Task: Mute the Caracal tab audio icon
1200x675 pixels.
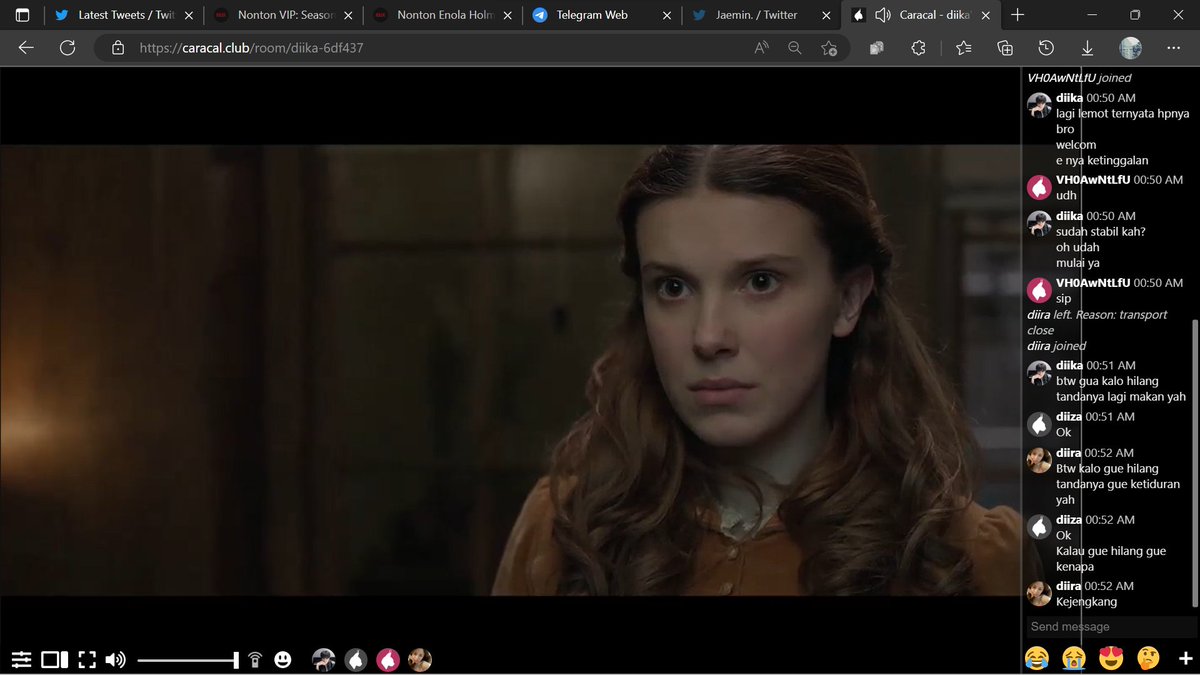Action: [x=883, y=15]
